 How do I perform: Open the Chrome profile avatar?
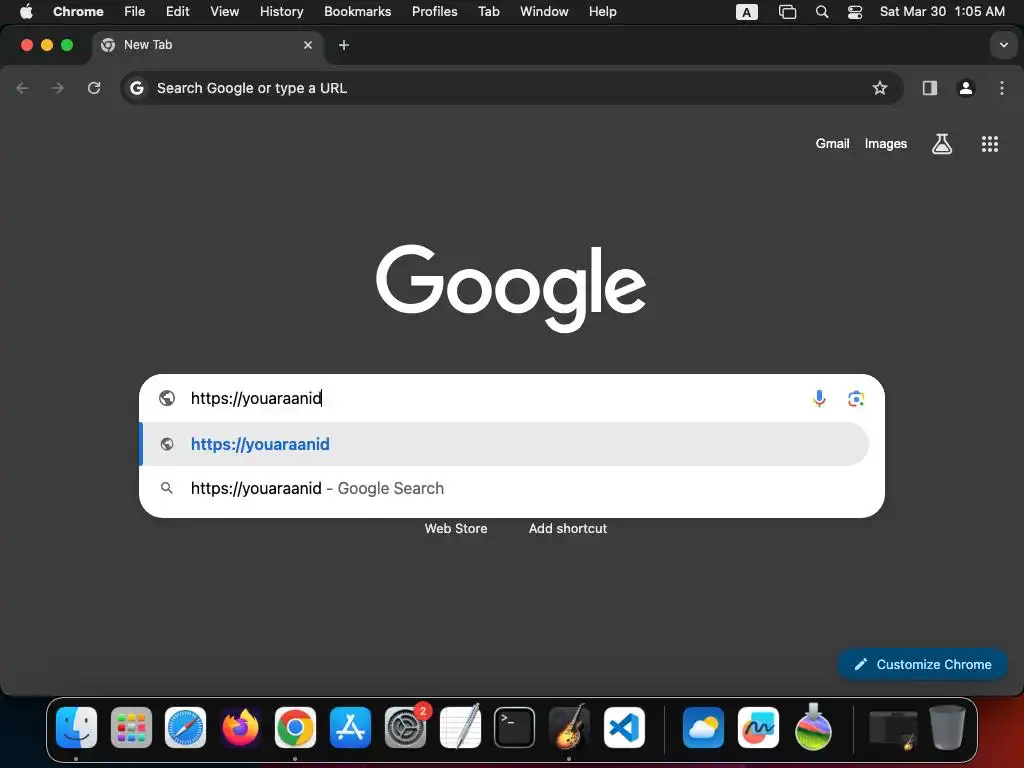click(x=966, y=88)
